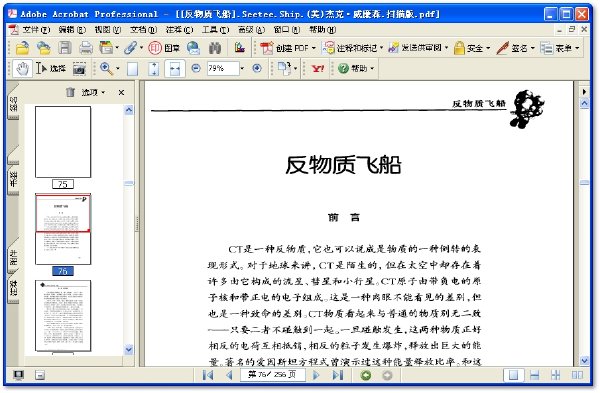Open the 视图(V) menu

click(x=108, y=29)
